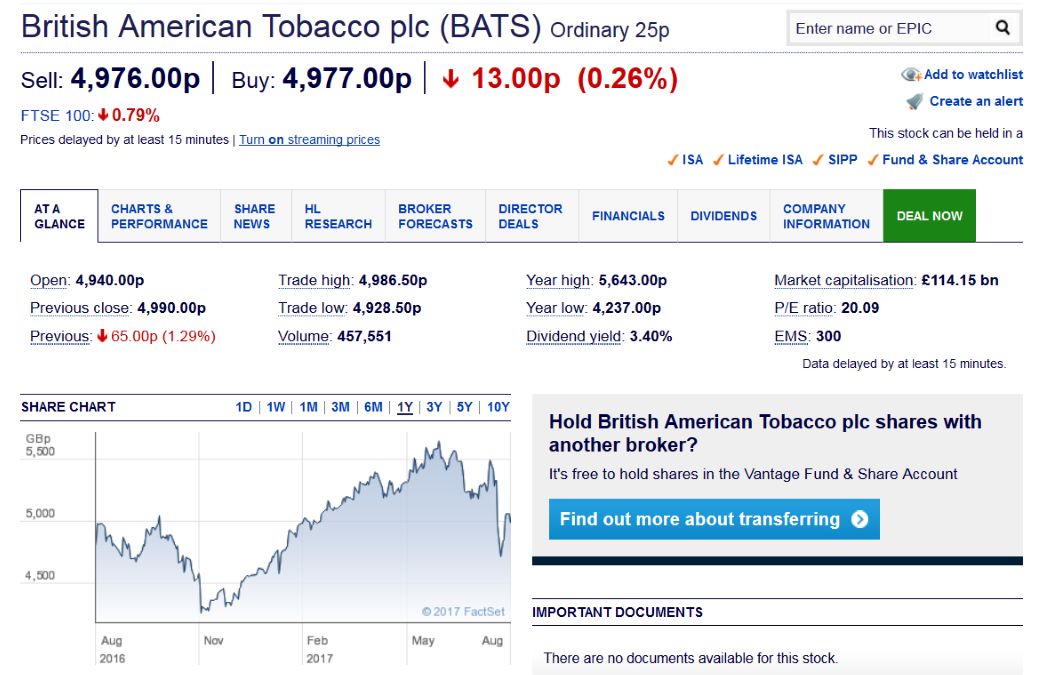Open the Fund & Share Account link
This screenshot has height=675, width=1040.
[x=952, y=160]
